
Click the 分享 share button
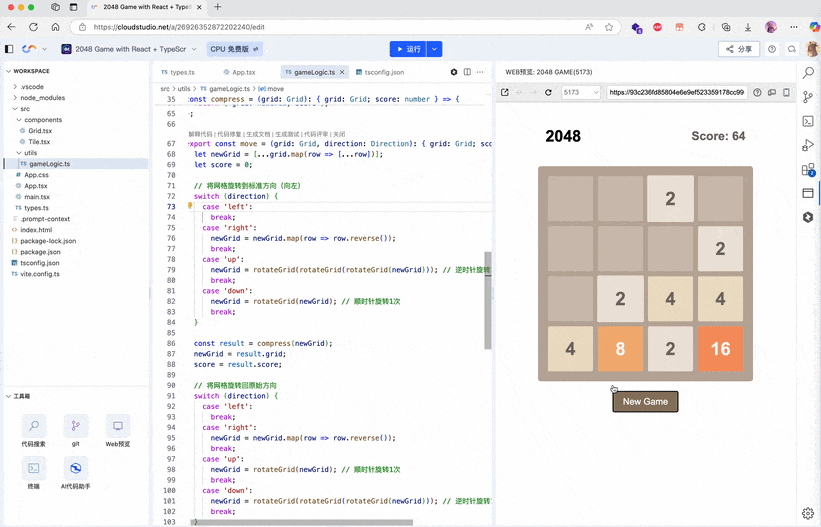(x=739, y=49)
